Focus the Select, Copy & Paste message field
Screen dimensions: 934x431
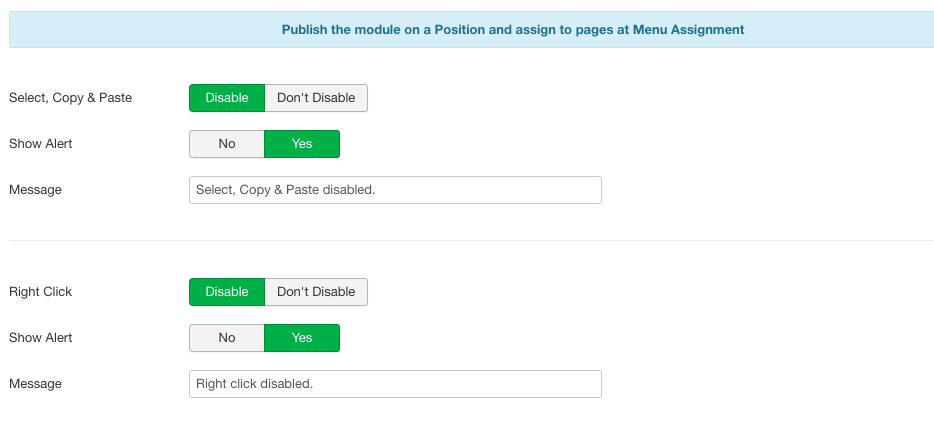click(x=396, y=190)
